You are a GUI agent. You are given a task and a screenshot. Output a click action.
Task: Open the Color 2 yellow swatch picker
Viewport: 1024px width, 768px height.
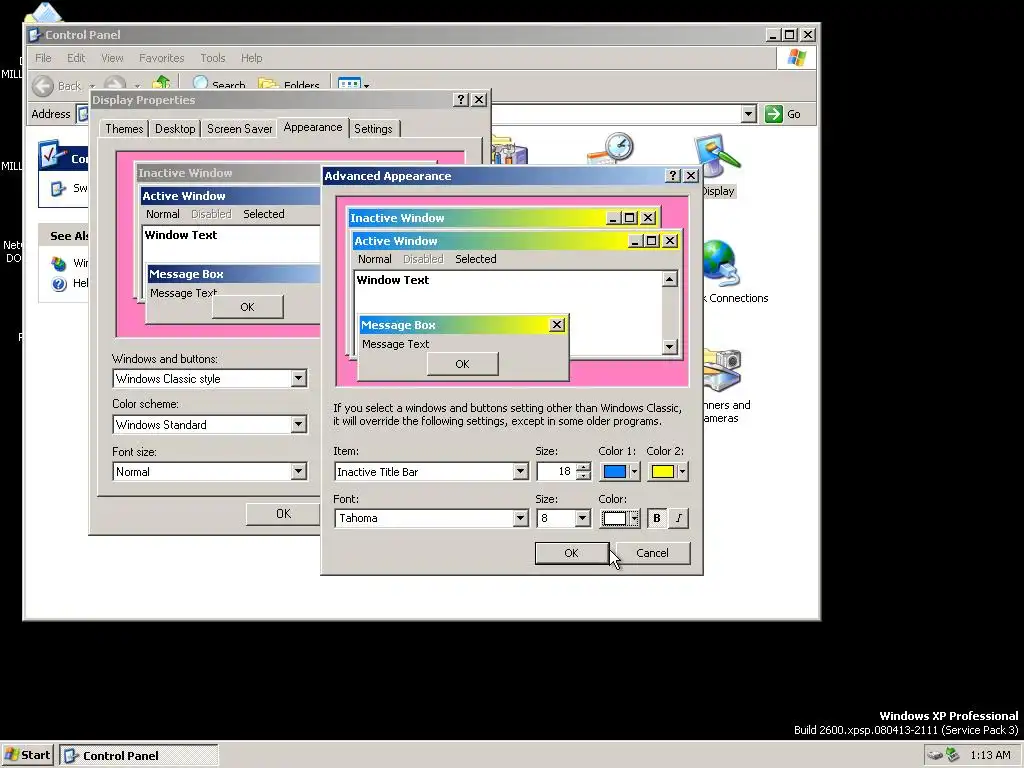click(667, 472)
